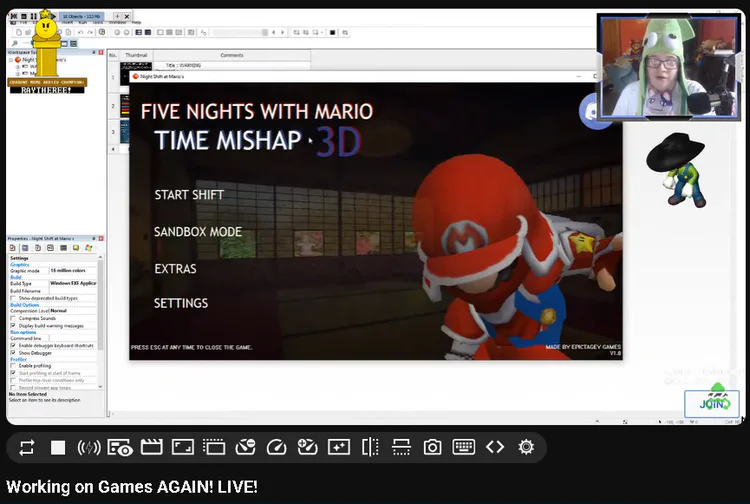Click the rewind icon in the debugger bar
Viewport: 750px width, 504px height.
pos(14,16)
